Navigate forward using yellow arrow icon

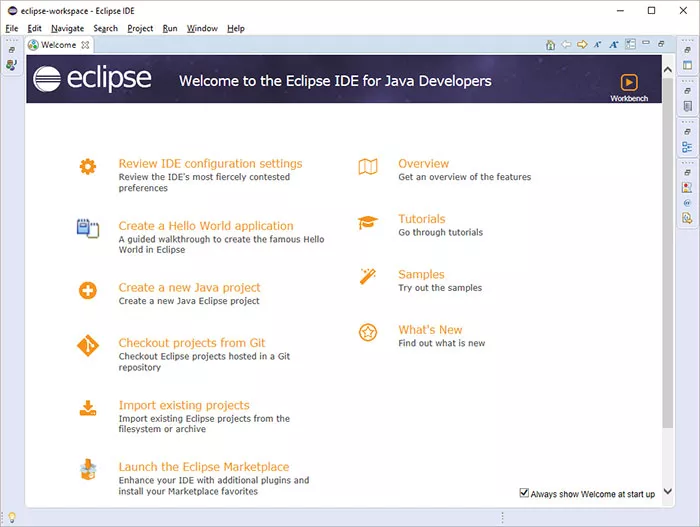[582, 44]
